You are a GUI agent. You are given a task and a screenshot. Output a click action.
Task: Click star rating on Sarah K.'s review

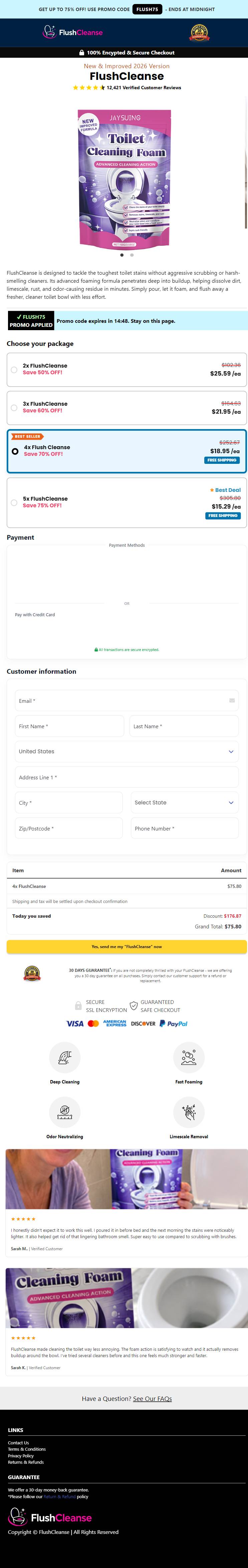pyautogui.click(x=23, y=1338)
